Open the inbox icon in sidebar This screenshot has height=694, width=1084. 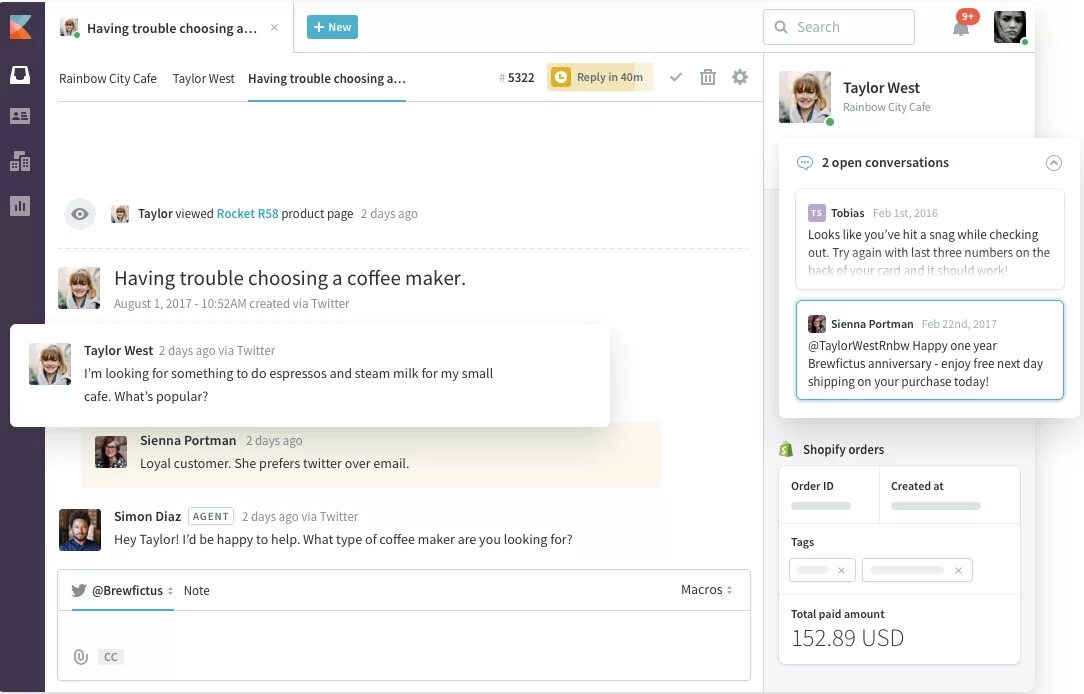pyautogui.click(x=20, y=74)
